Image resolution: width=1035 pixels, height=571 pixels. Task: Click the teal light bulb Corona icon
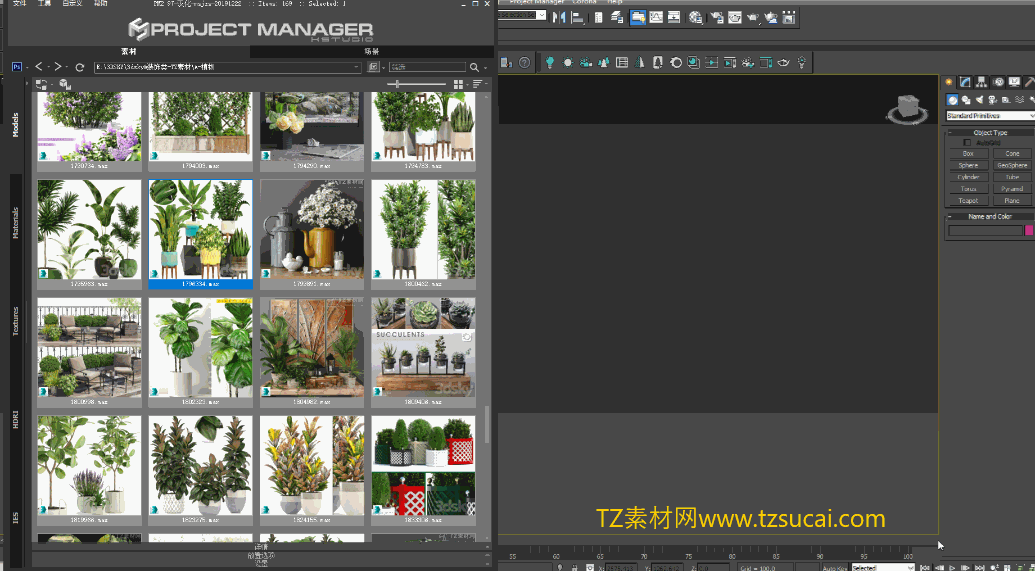pyautogui.click(x=549, y=63)
